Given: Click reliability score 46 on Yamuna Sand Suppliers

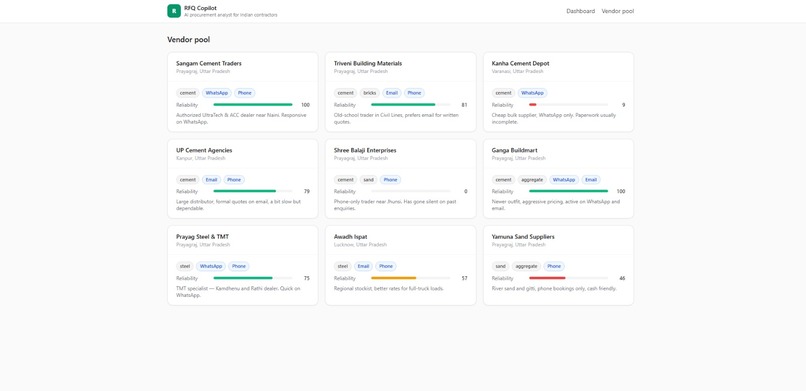Looking at the screenshot, I should tap(622, 278).
